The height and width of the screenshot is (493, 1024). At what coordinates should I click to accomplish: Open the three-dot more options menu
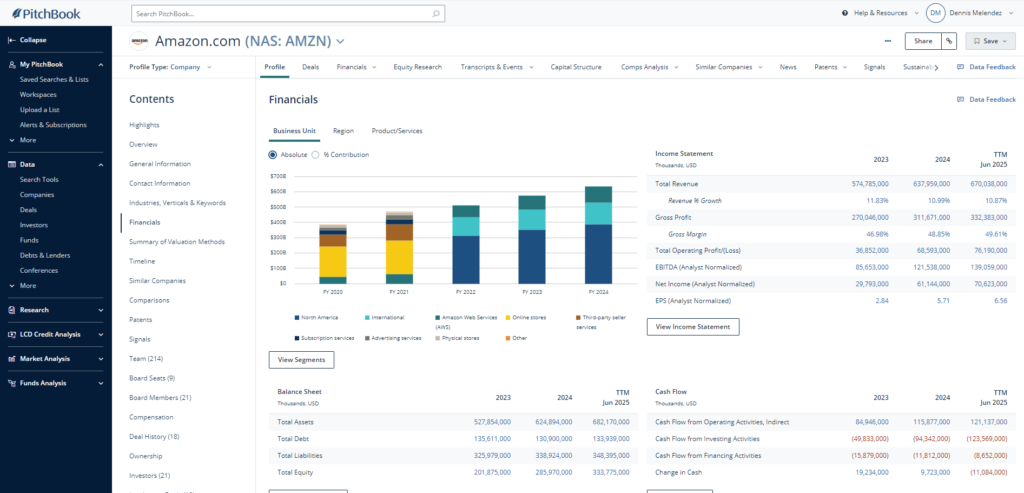tap(888, 41)
